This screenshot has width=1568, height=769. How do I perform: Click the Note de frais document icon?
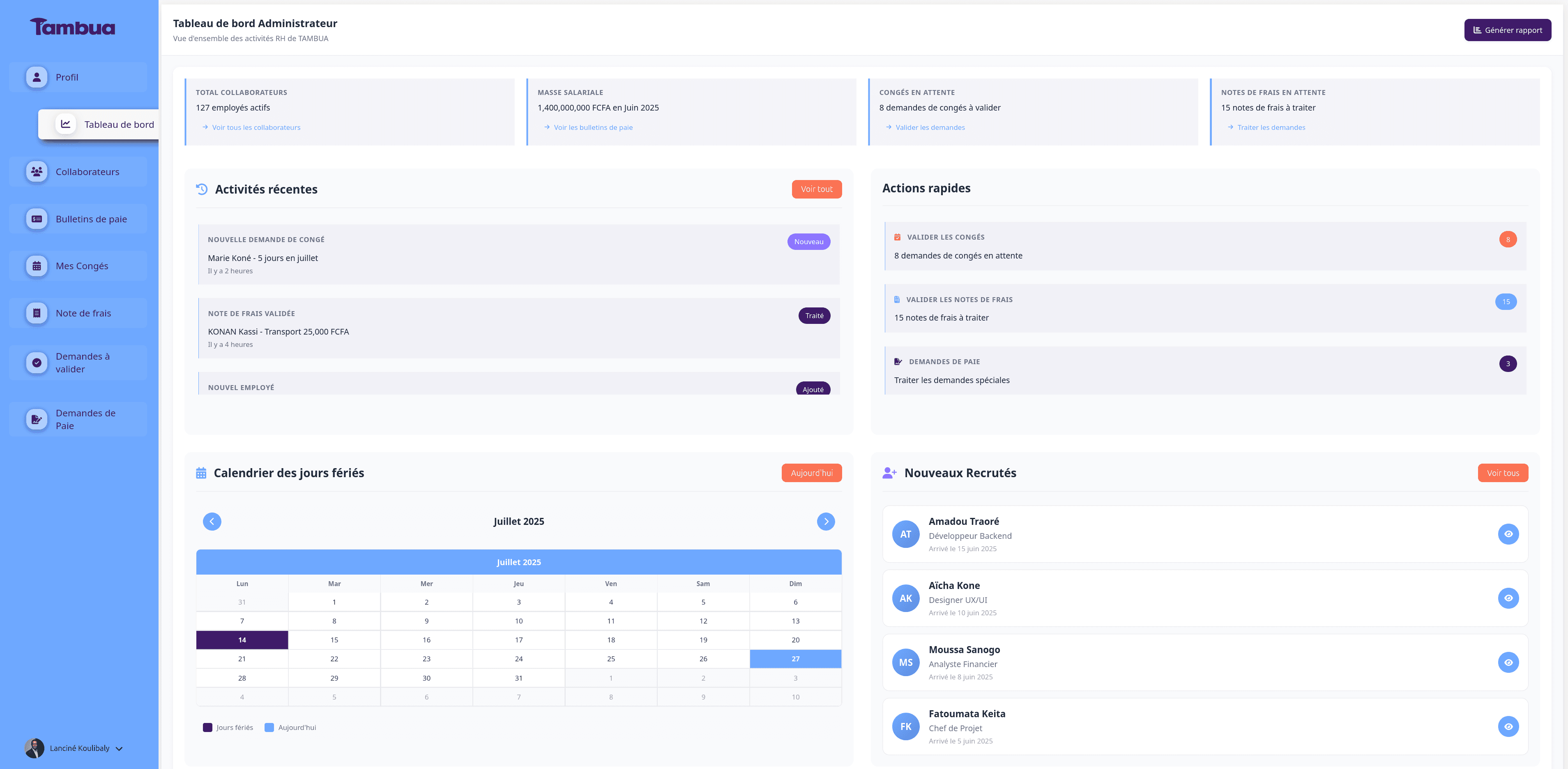(37, 312)
